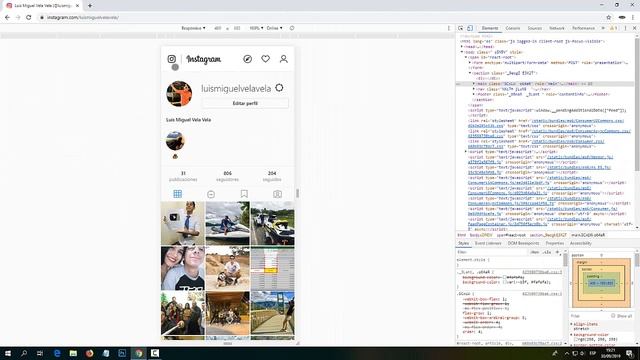The image size is (640, 360).
Task: Open the Responsive device dropdown
Action: [193, 28]
